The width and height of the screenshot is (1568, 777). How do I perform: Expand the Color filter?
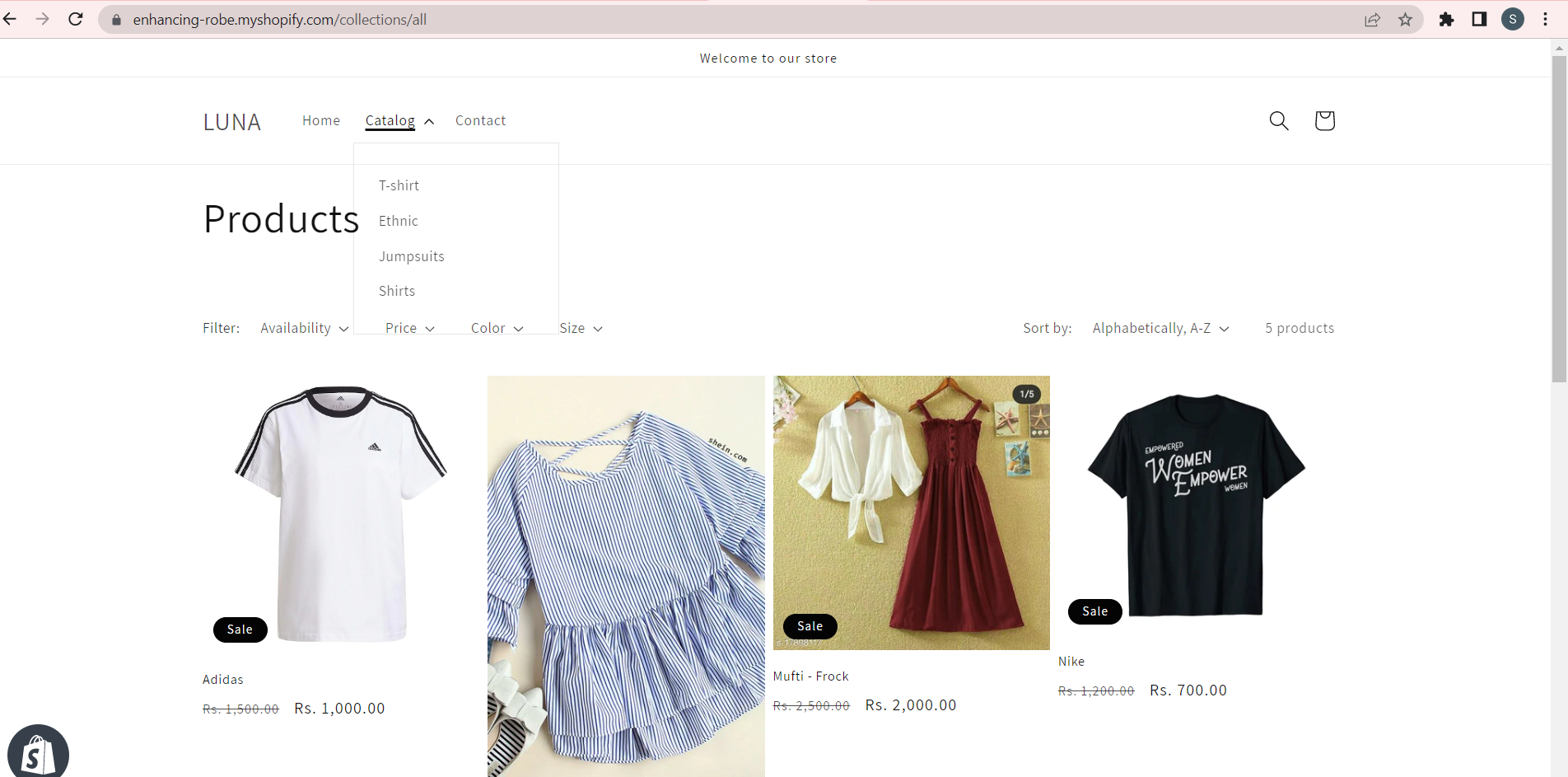point(497,328)
